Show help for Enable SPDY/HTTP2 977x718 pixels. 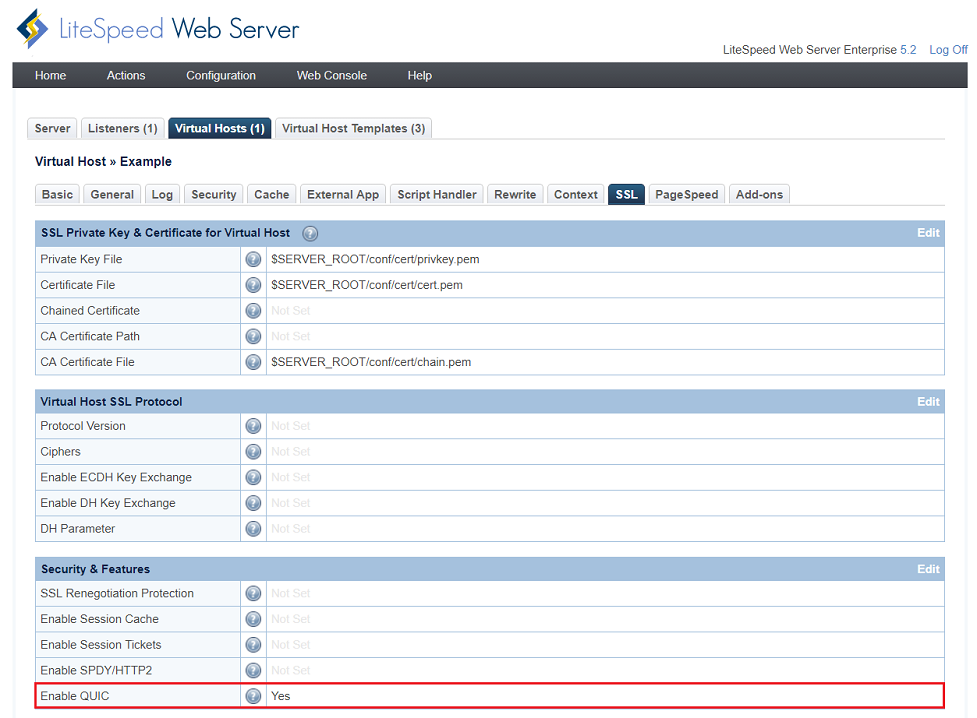253,671
